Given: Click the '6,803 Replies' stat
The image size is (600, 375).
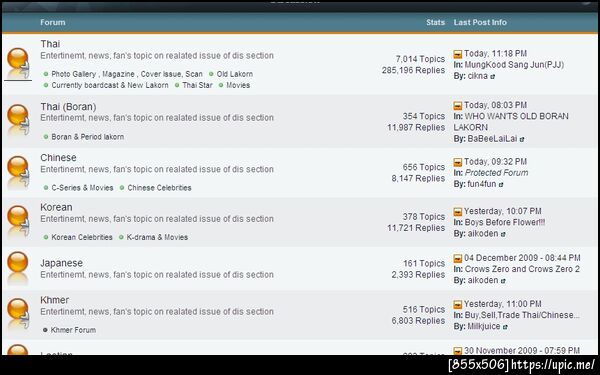Looking at the screenshot, I should click(x=418, y=321).
